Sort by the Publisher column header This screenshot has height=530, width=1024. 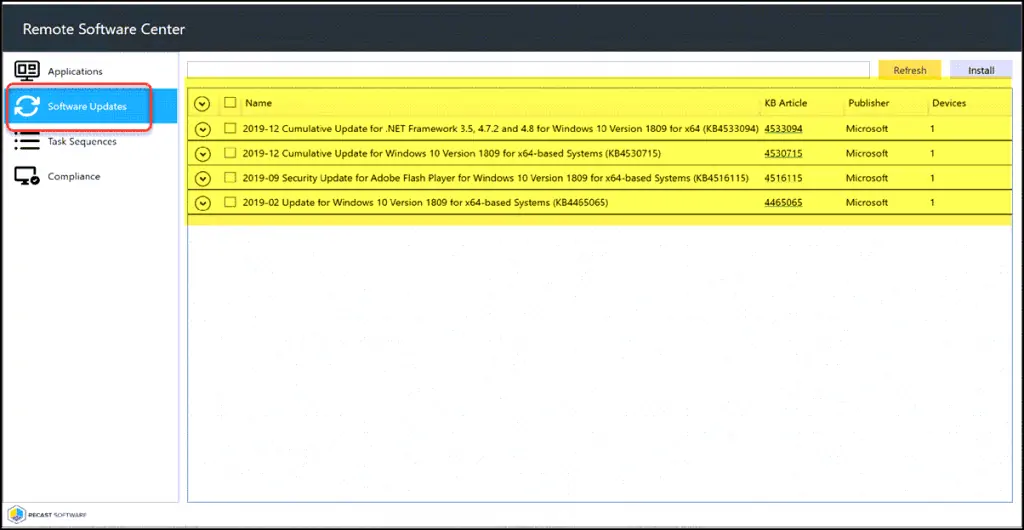(x=869, y=103)
